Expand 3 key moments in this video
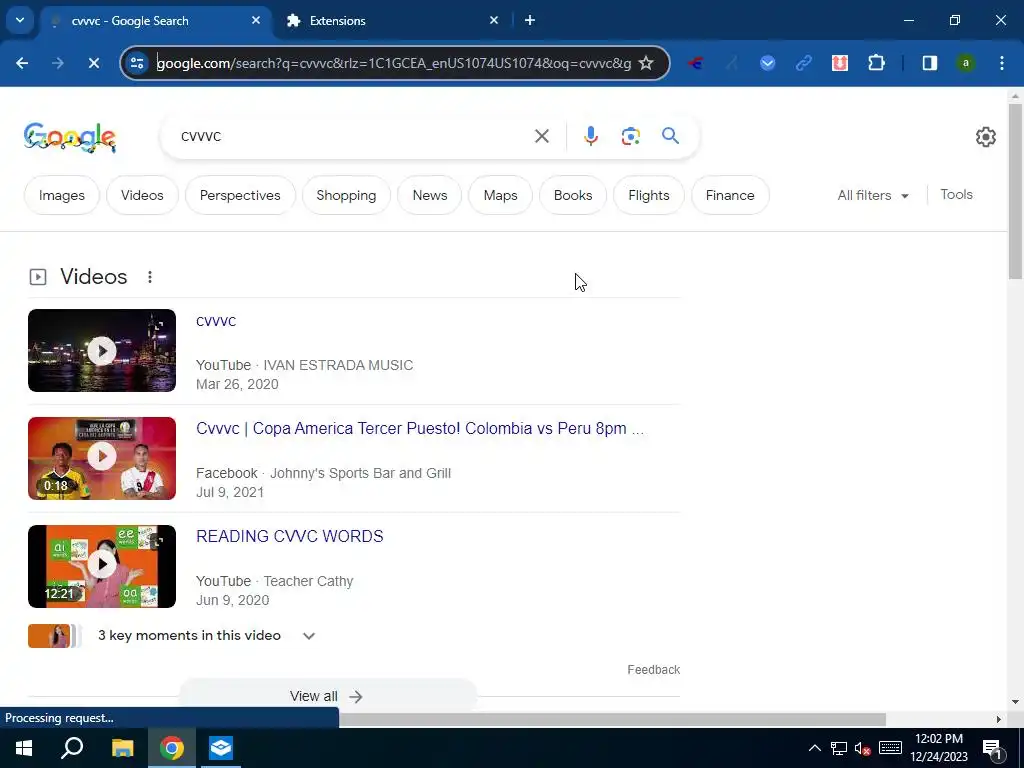1024x768 pixels. click(172, 635)
